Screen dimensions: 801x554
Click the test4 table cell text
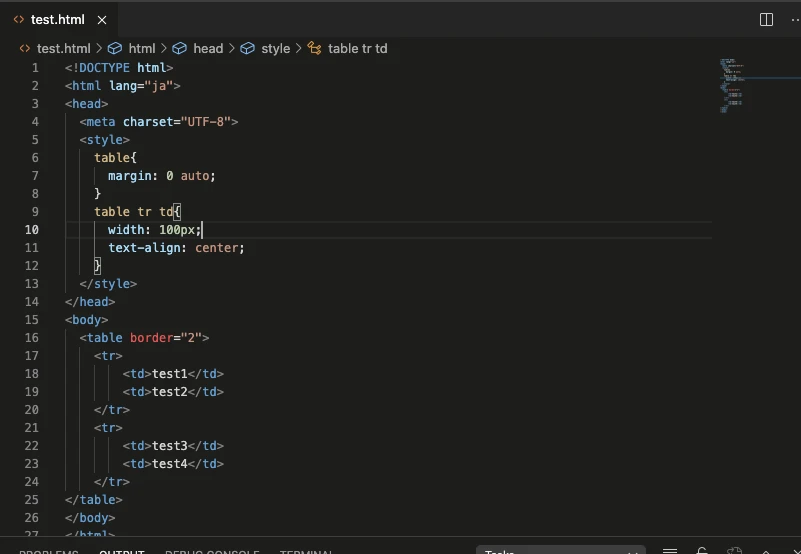[x=170, y=464]
